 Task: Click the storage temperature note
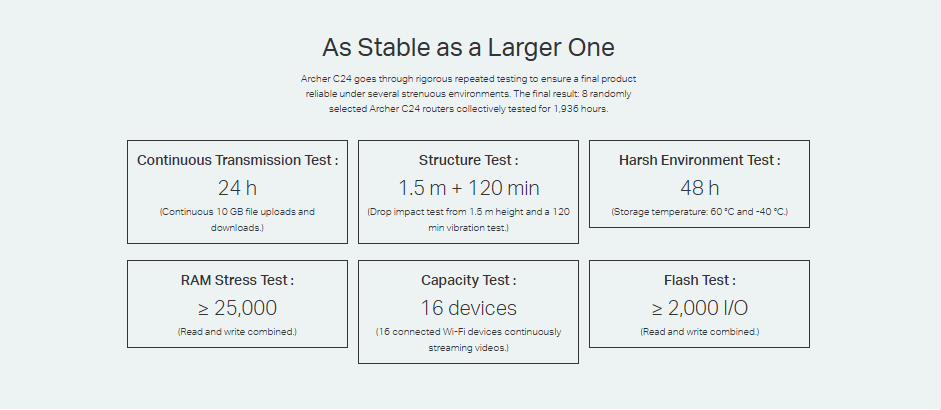point(699,211)
